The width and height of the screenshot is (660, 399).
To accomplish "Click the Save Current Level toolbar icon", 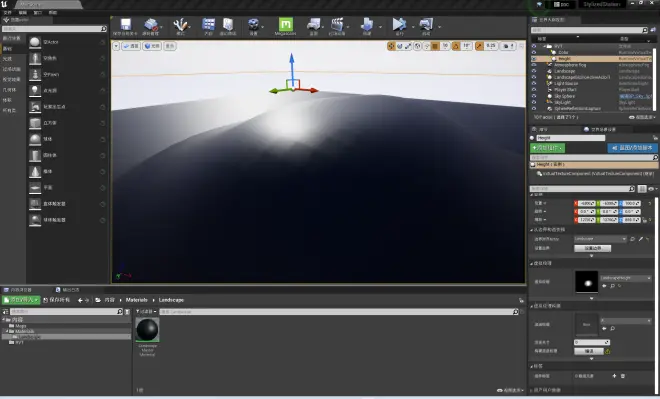I will pos(125,24).
